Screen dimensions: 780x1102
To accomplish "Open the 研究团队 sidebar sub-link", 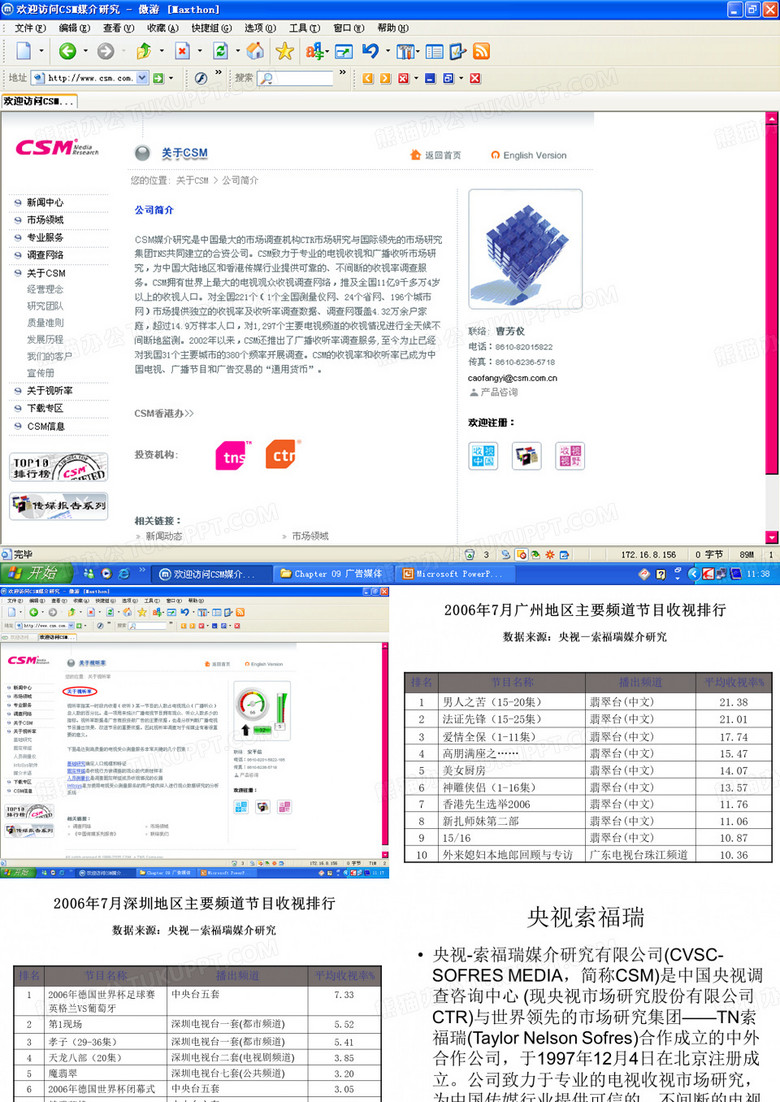I will tap(45, 306).
